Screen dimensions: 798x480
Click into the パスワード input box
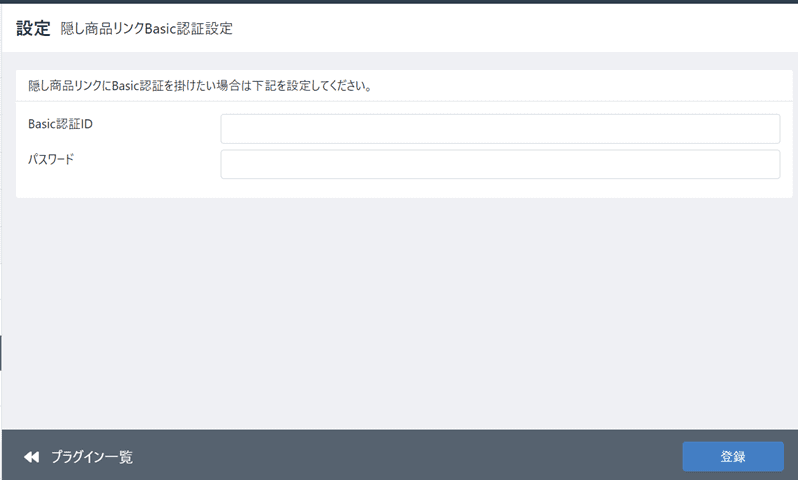coord(499,165)
